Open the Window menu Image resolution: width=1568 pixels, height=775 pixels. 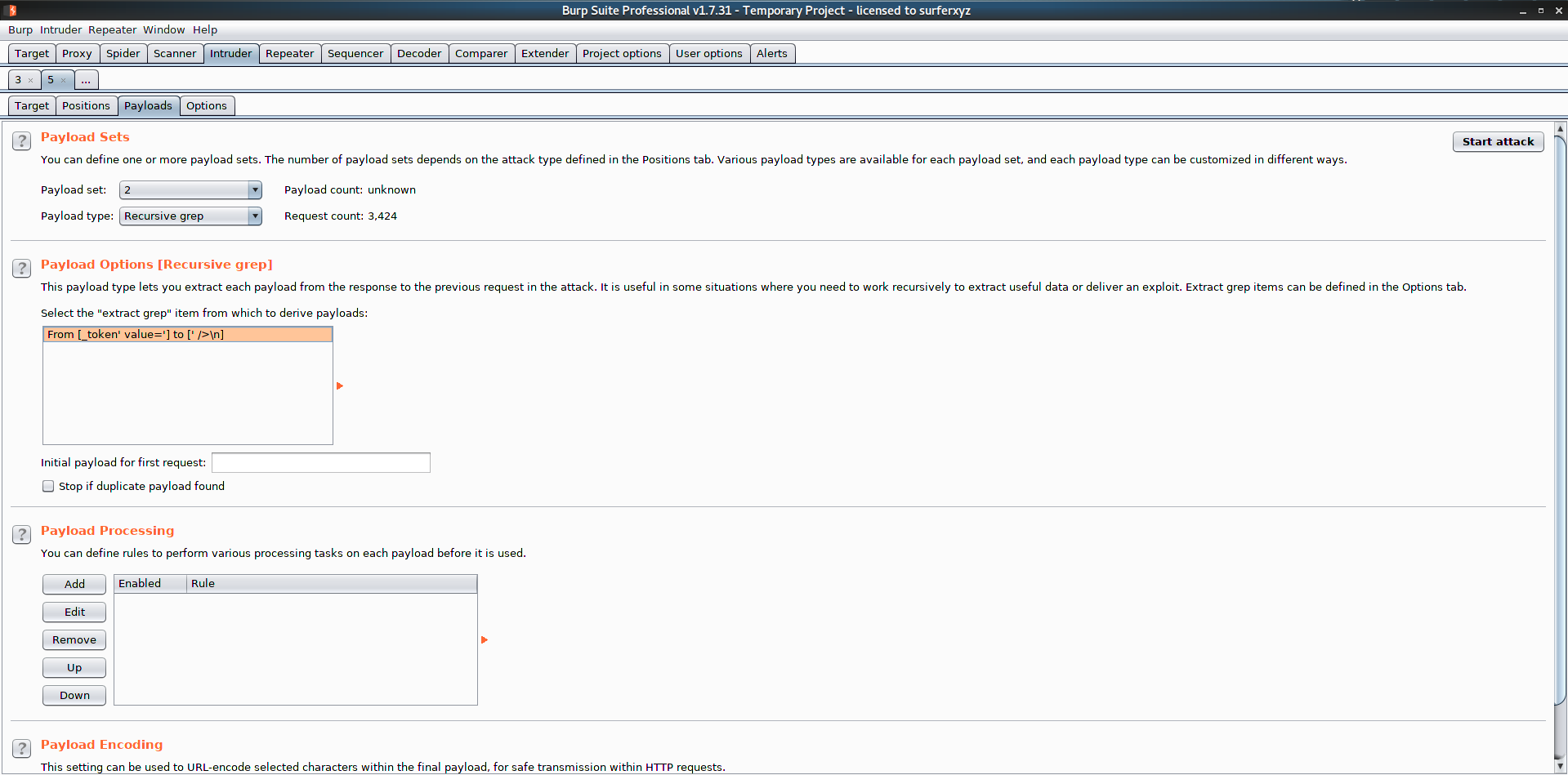tap(164, 30)
